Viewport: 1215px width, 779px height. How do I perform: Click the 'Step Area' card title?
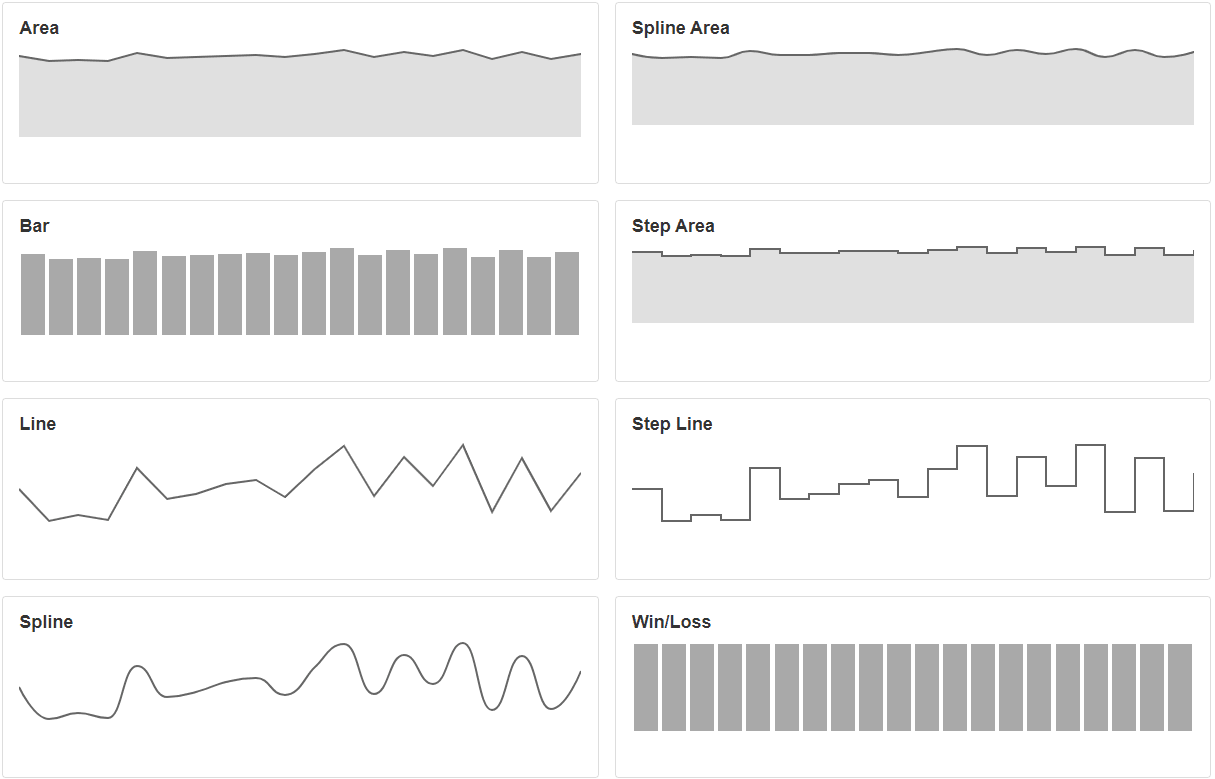674,226
